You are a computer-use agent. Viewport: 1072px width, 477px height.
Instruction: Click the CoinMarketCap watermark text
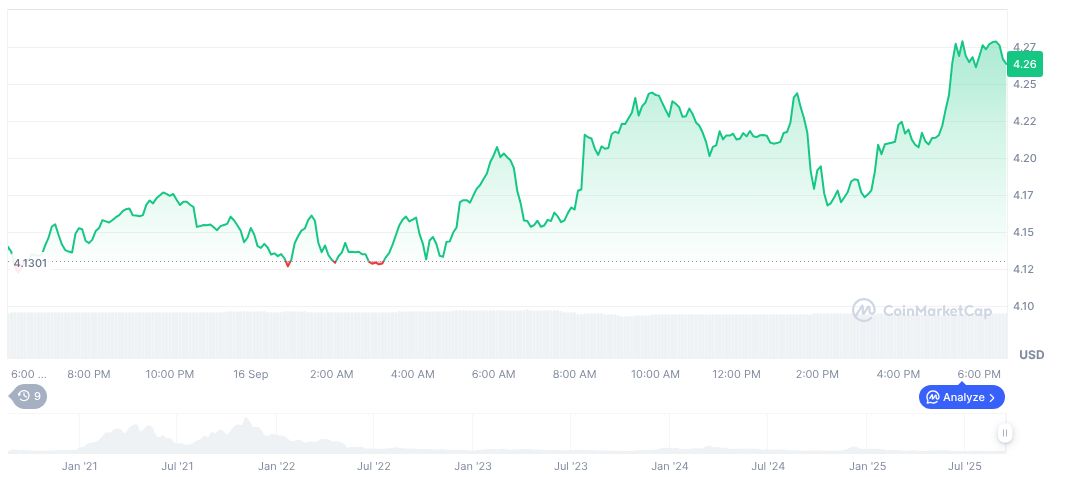point(937,311)
